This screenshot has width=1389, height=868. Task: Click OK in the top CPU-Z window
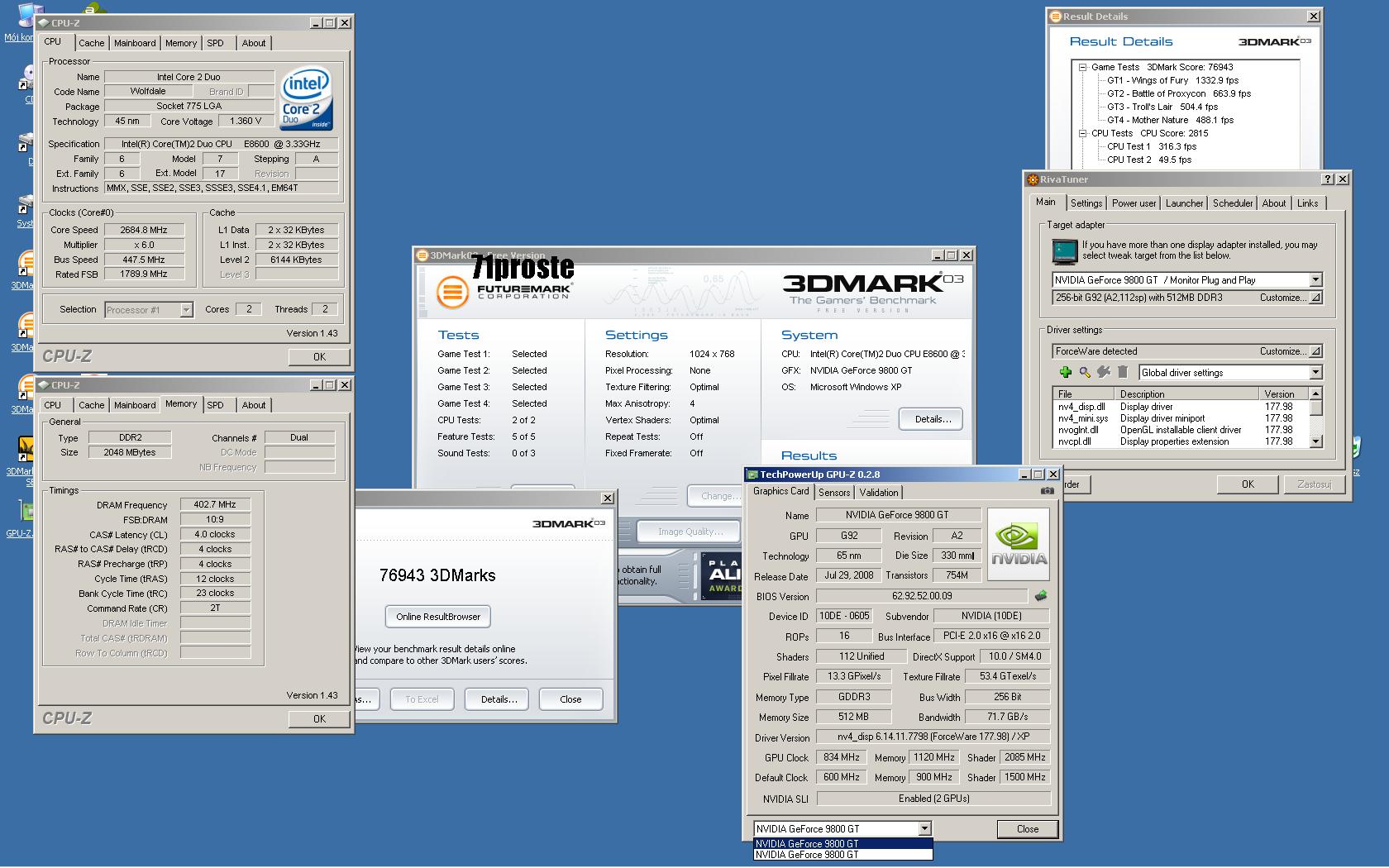click(x=319, y=357)
